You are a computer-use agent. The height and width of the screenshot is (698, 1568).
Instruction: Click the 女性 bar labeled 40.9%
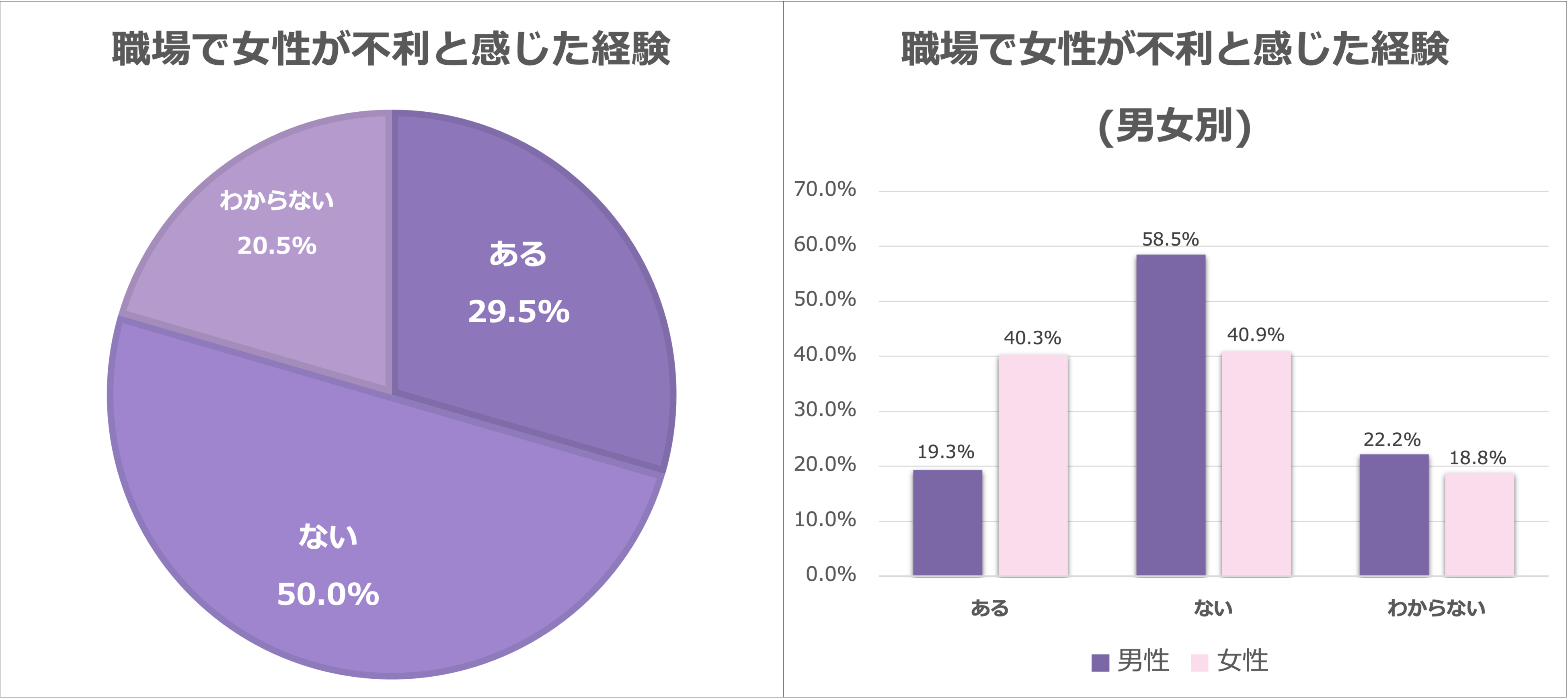coord(1256,463)
